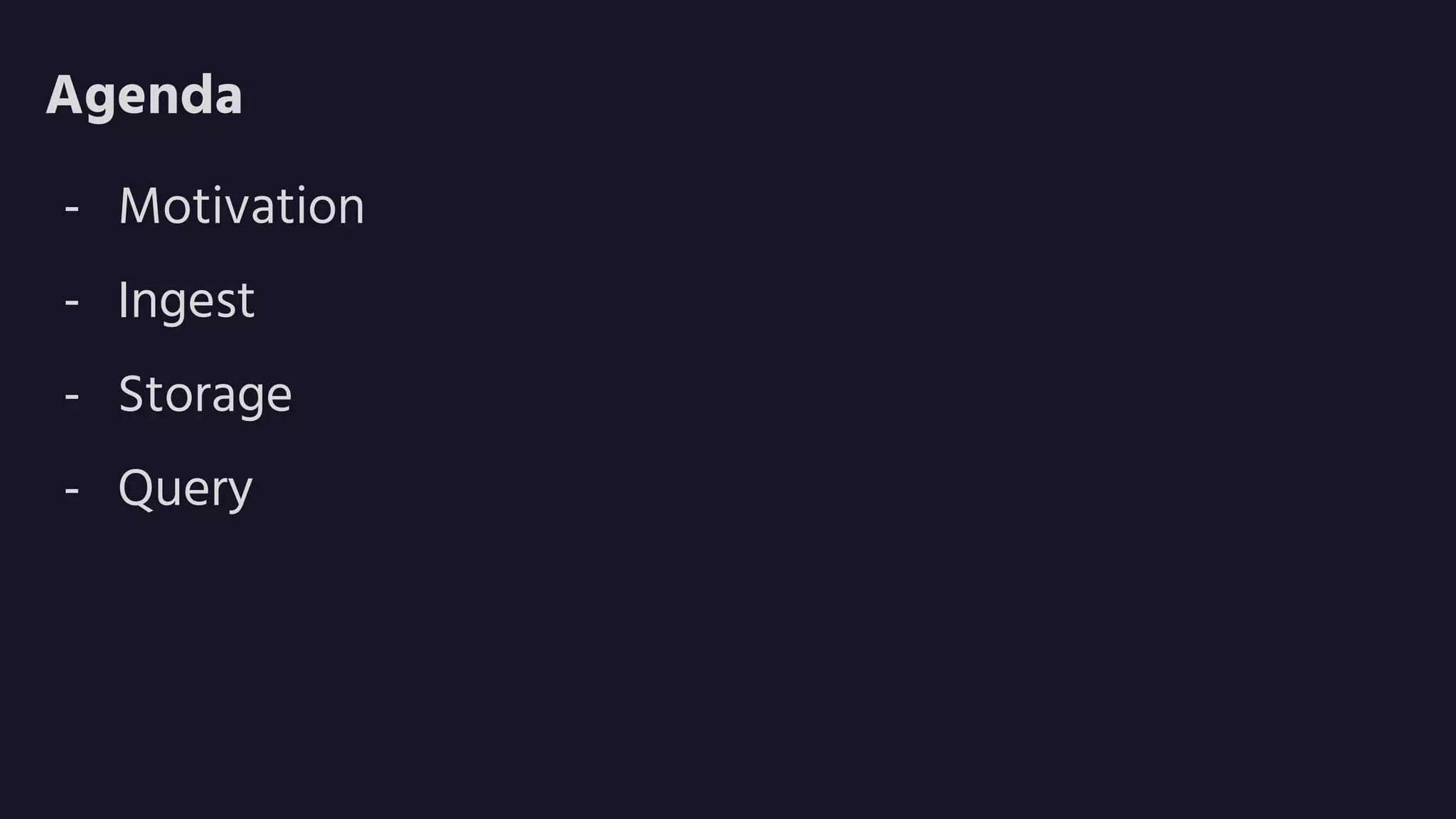Image resolution: width=1456 pixels, height=819 pixels.
Task: Select the "Storage" agenda item
Action: click(x=205, y=395)
